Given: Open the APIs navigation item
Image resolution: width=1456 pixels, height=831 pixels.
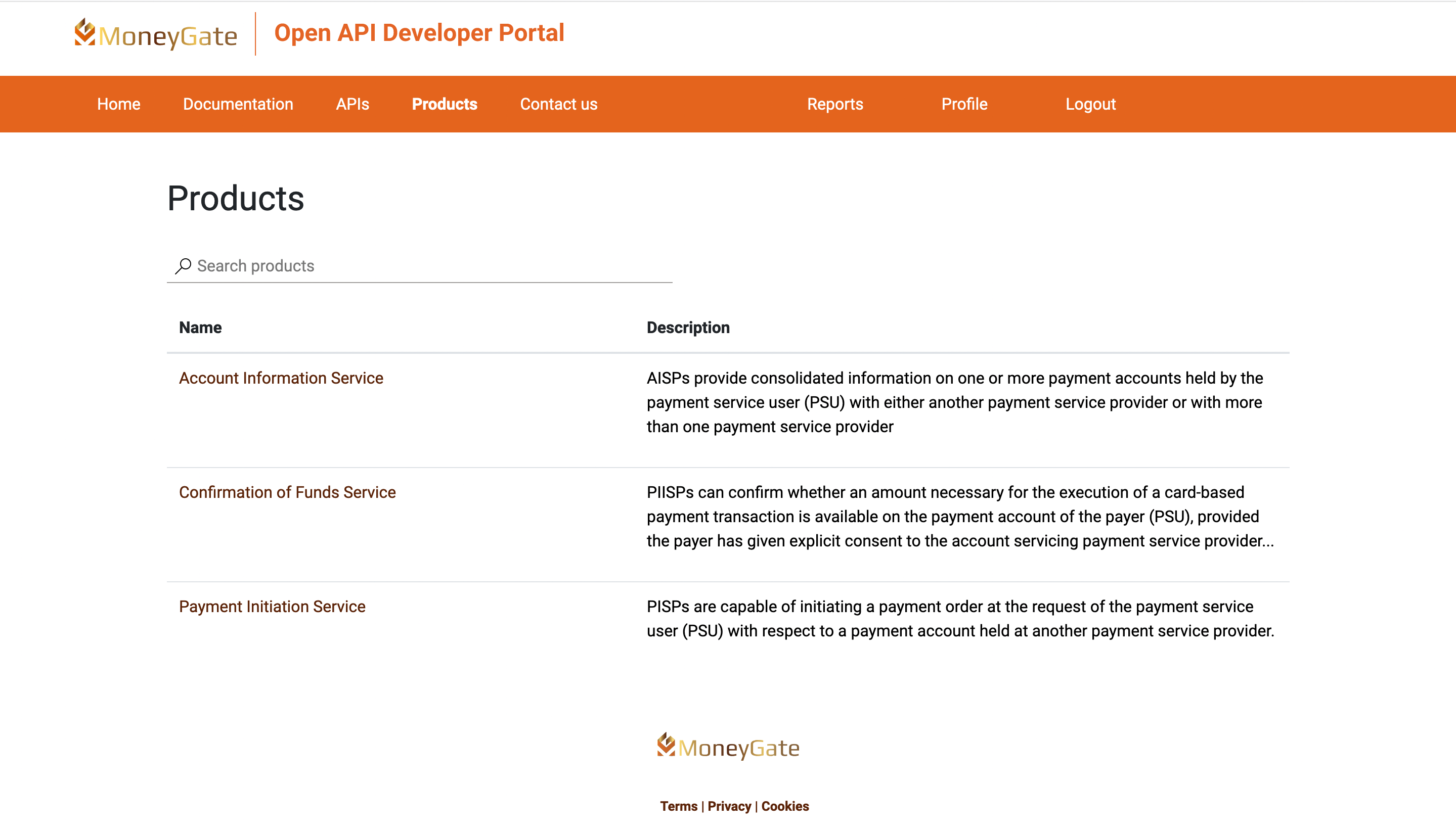Looking at the screenshot, I should coord(352,104).
